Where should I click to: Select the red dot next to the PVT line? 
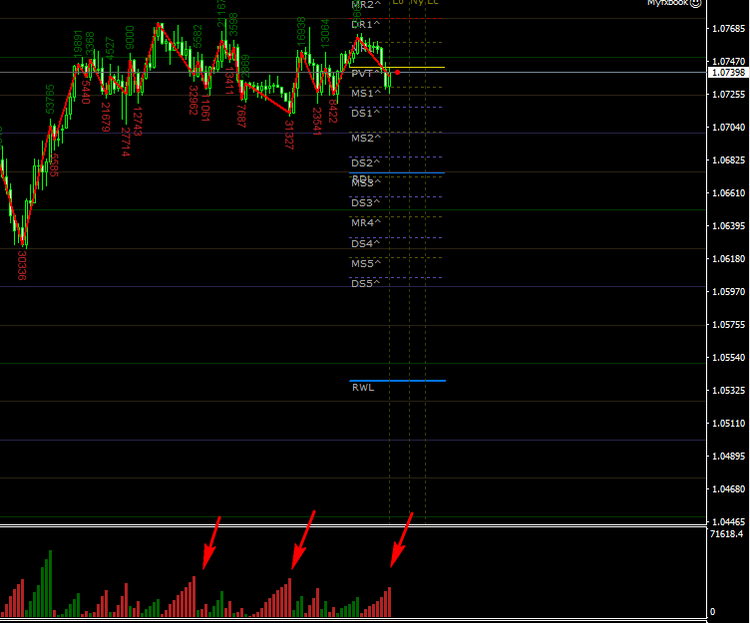[398, 72]
